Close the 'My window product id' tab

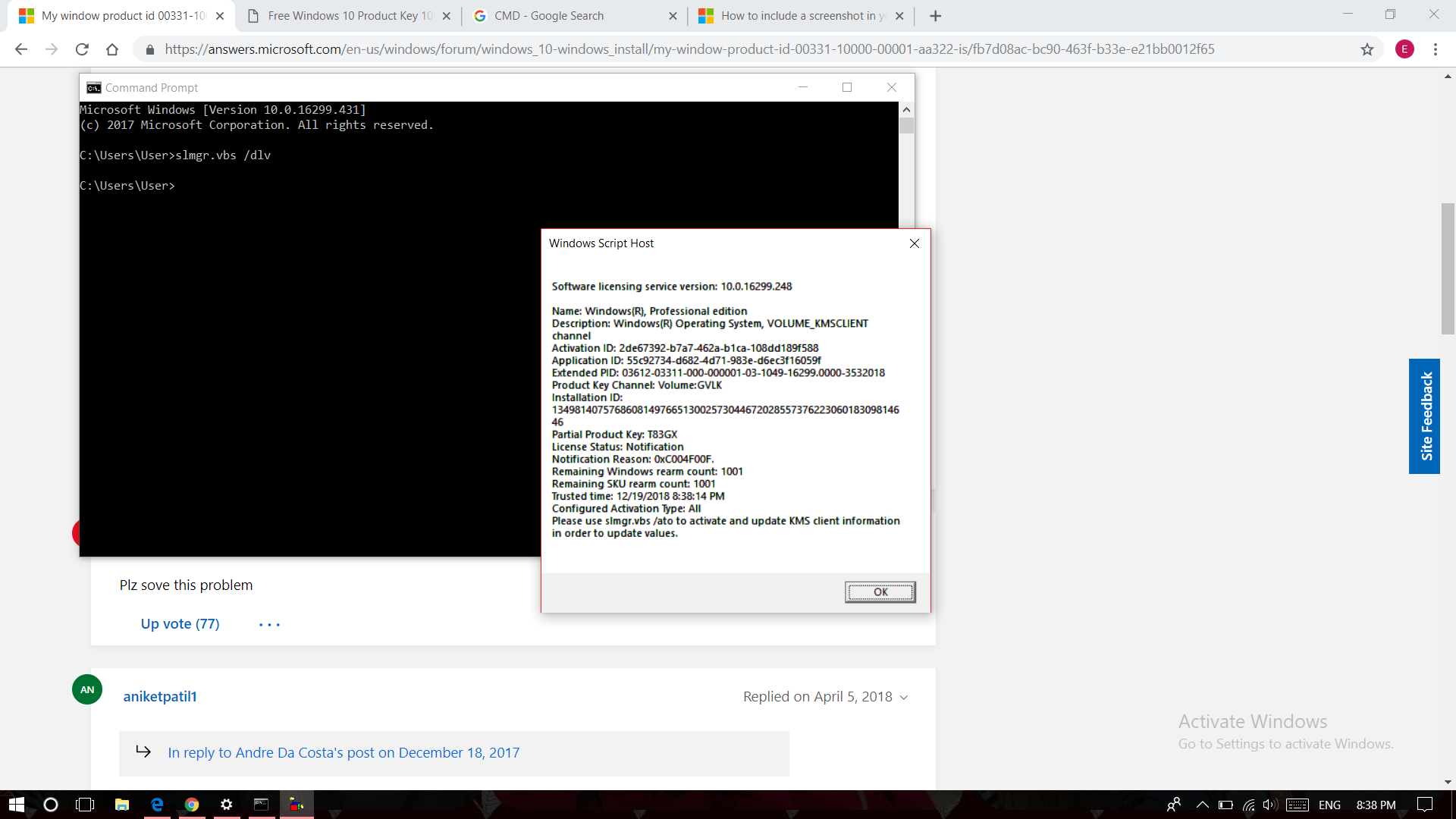click(x=220, y=16)
